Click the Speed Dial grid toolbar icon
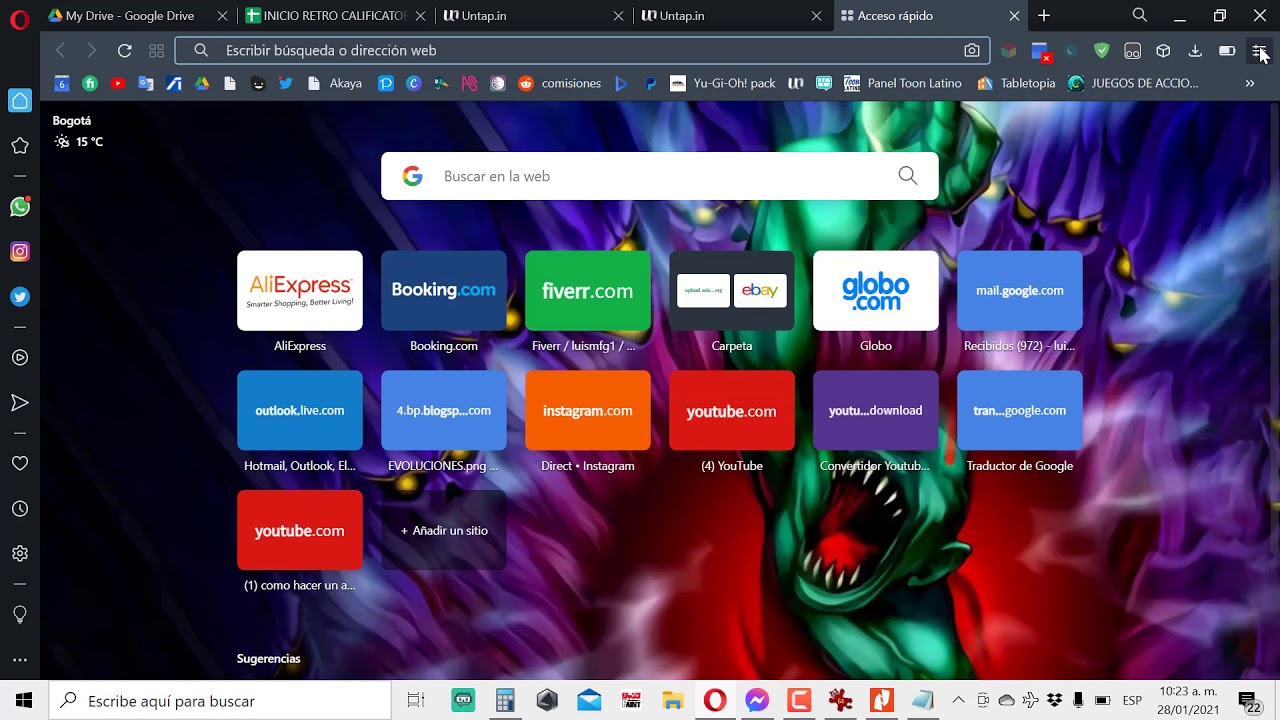 [156, 50]
